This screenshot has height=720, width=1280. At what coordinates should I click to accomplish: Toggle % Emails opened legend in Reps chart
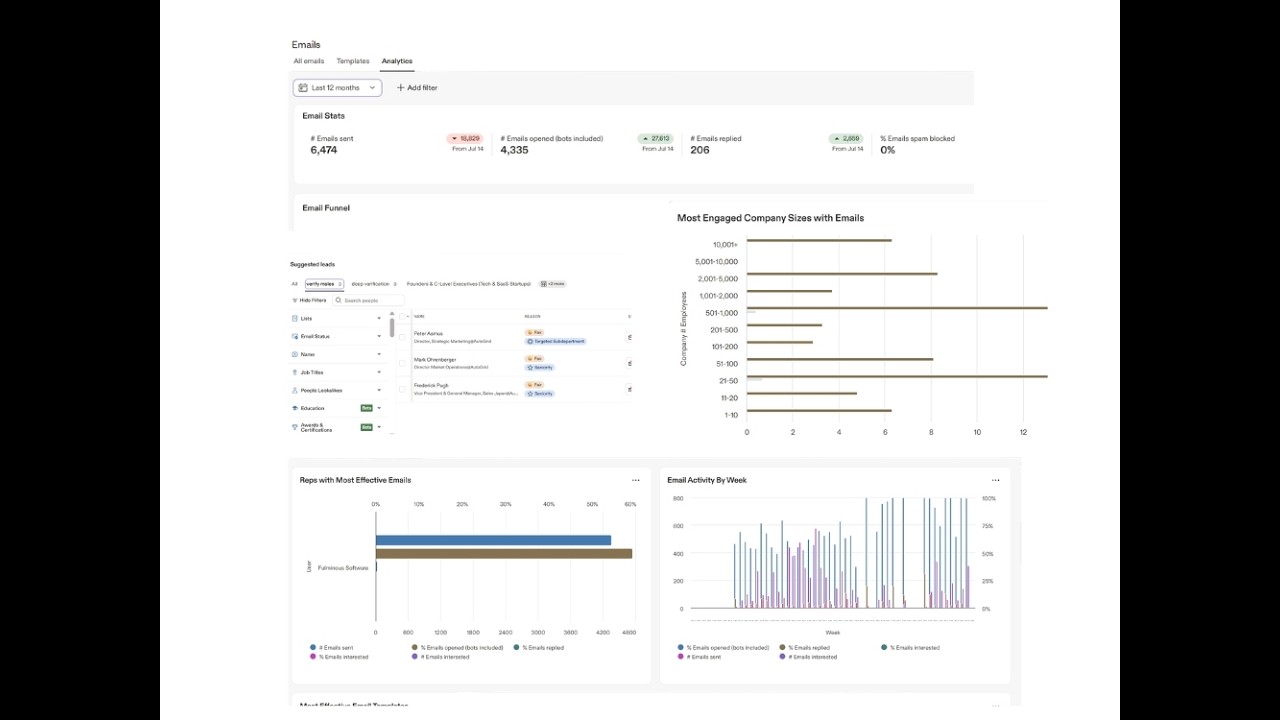tap(456, 648)
